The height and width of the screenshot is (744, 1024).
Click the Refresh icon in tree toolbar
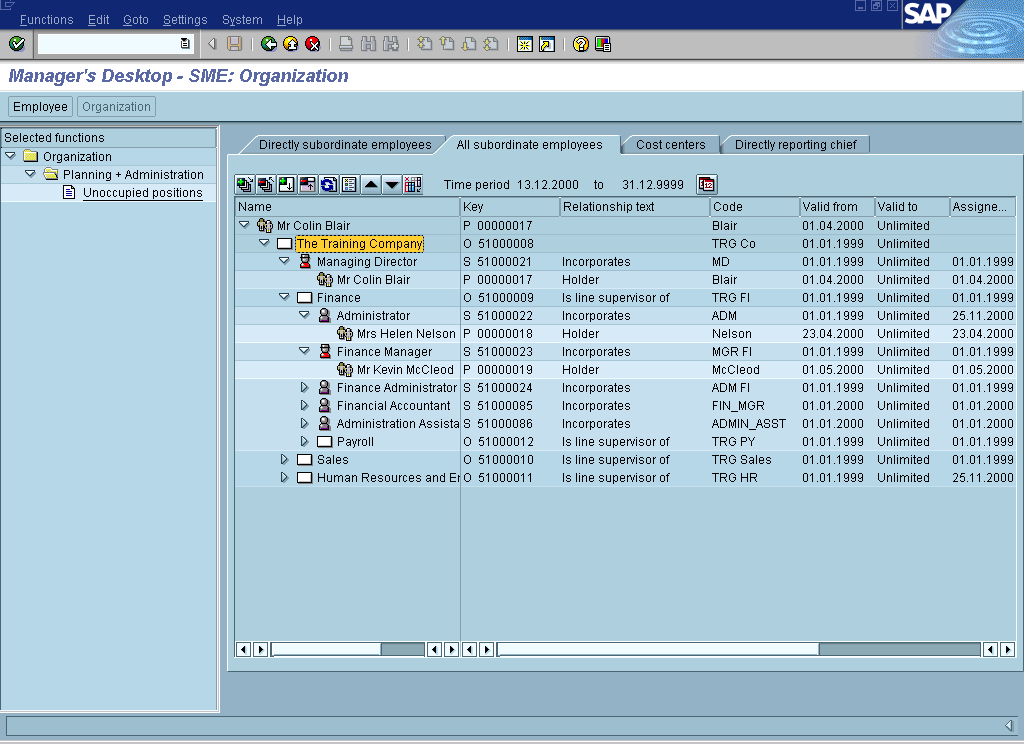coord(328,185)
